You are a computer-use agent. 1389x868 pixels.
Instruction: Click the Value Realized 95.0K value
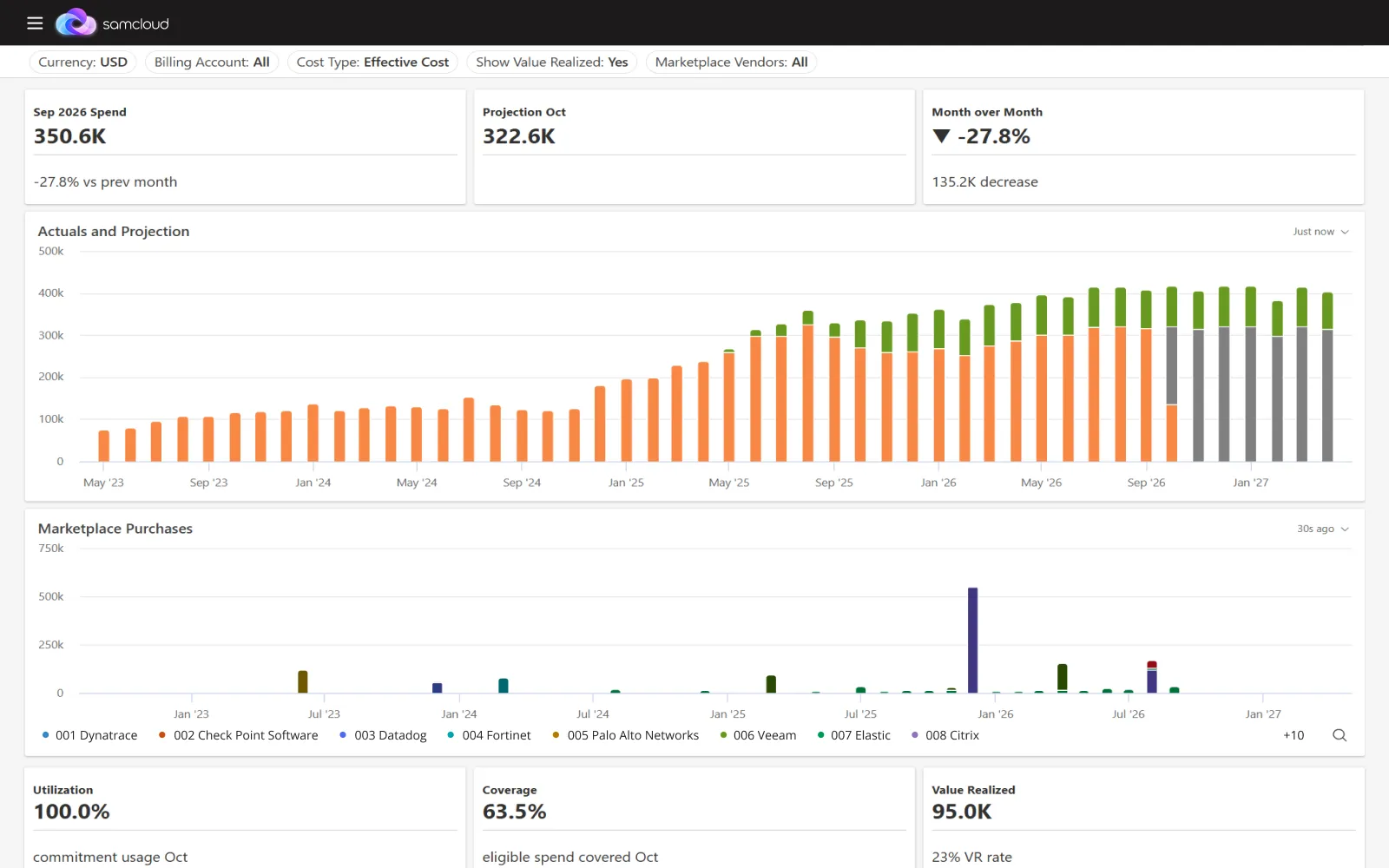pyautogui.click(x=962, y=812)
